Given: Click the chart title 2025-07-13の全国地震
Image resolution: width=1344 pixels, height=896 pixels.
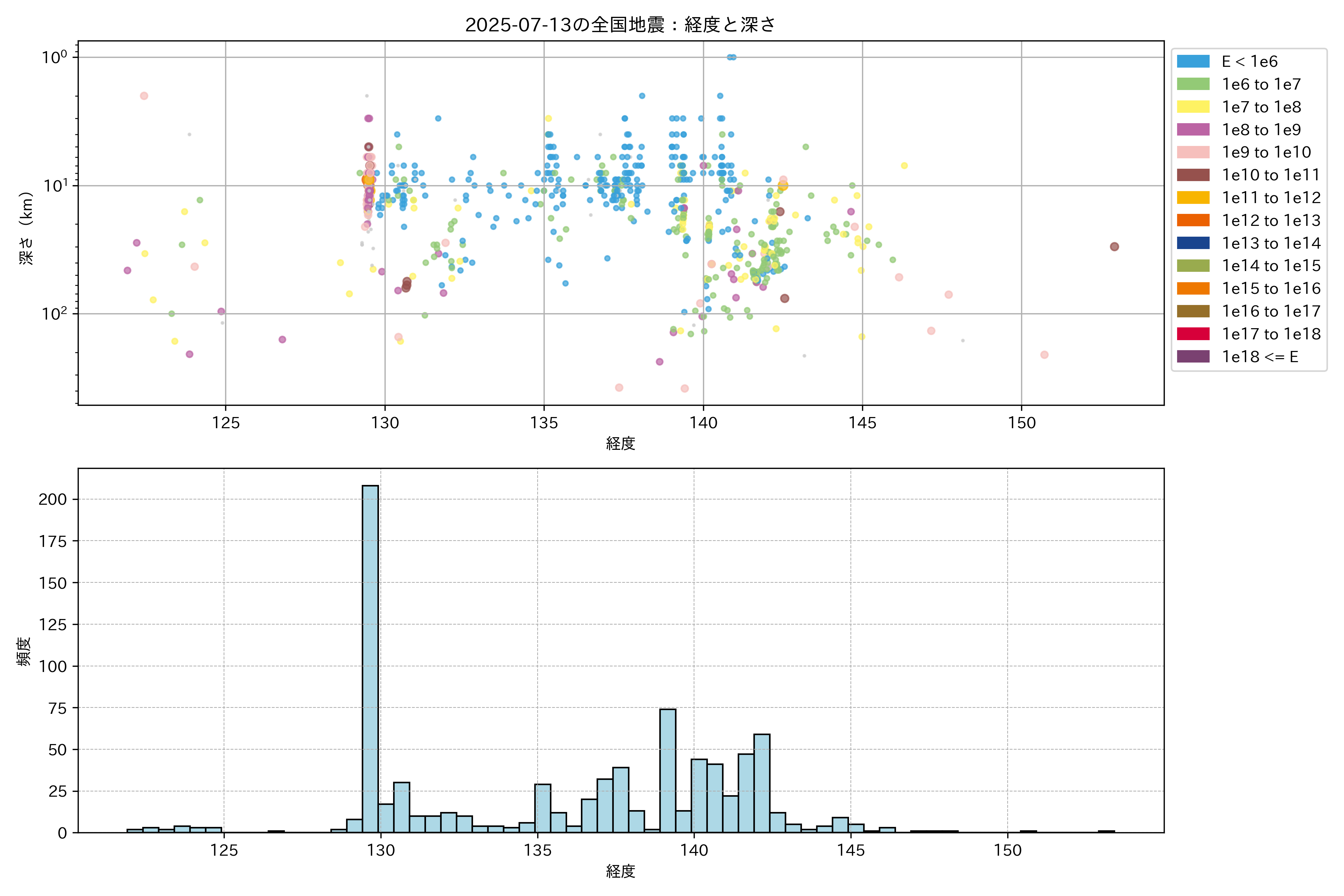Looking at the screenshot, I should pos(620,25).
